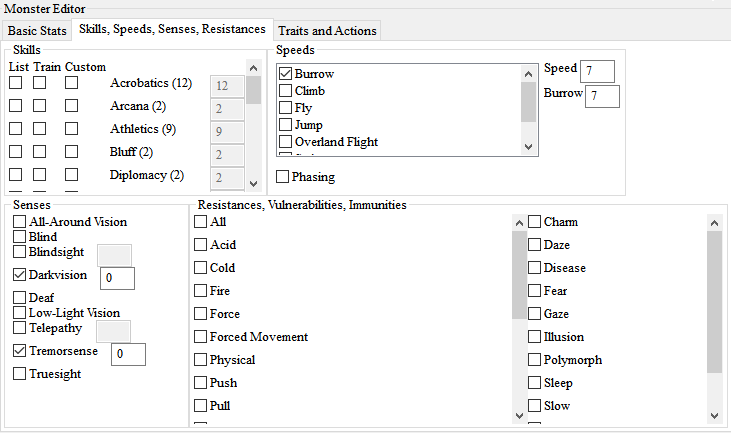Screen dimensions: 731x433
Task: Switch to the Basic Stats tab
Action: tap(37, 30)
